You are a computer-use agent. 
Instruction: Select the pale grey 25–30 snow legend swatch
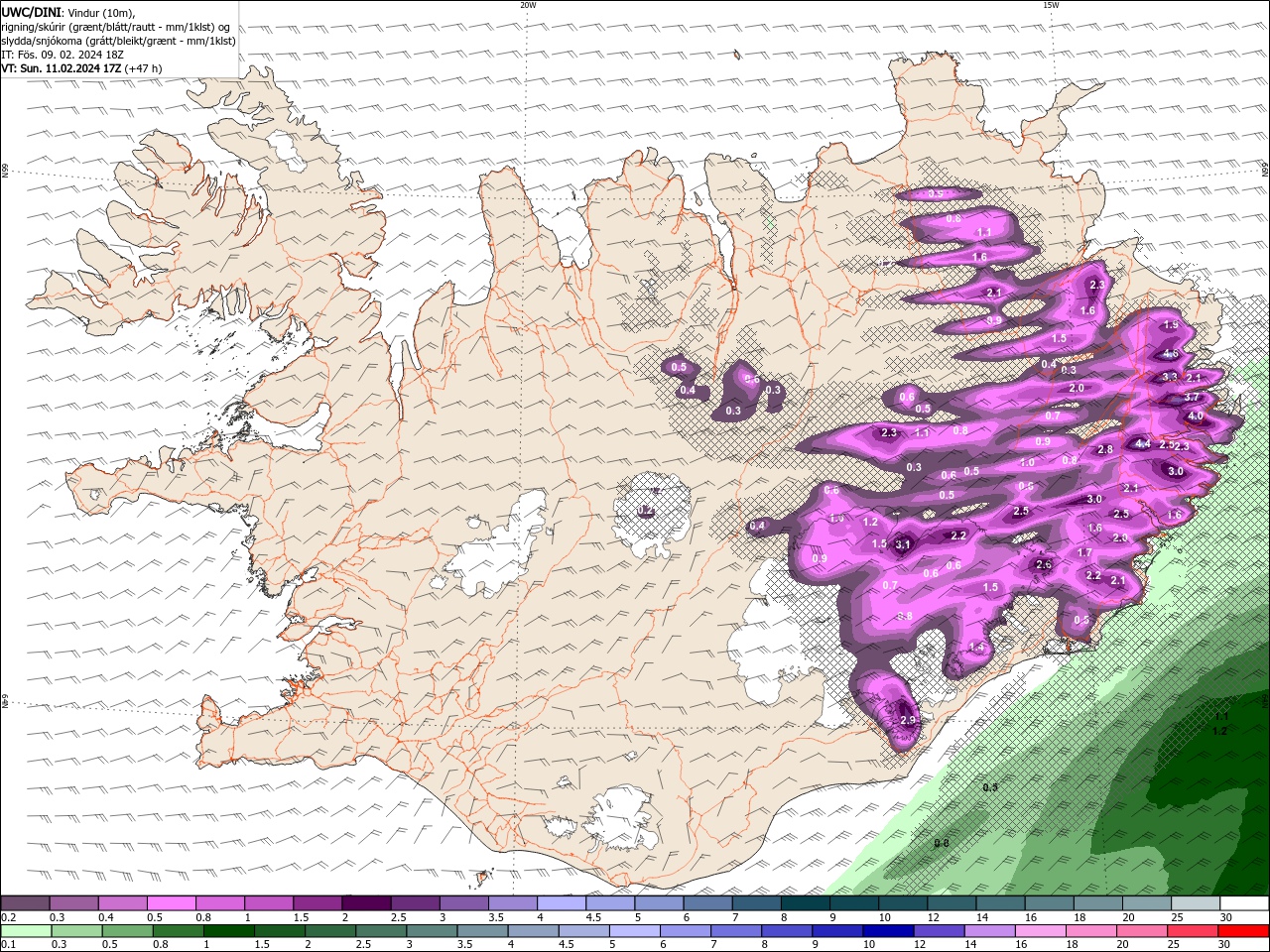(1195, 903)
